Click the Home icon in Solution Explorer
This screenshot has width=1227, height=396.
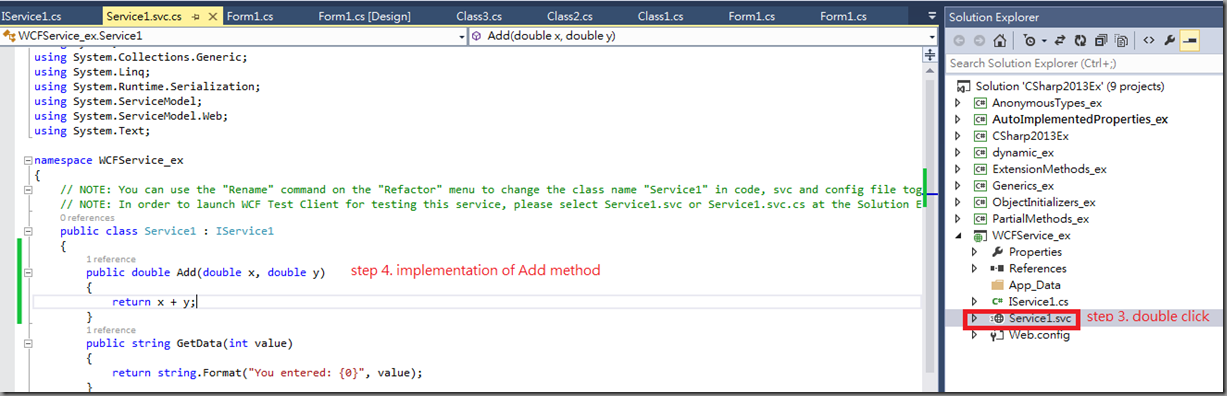[1000, 41]
